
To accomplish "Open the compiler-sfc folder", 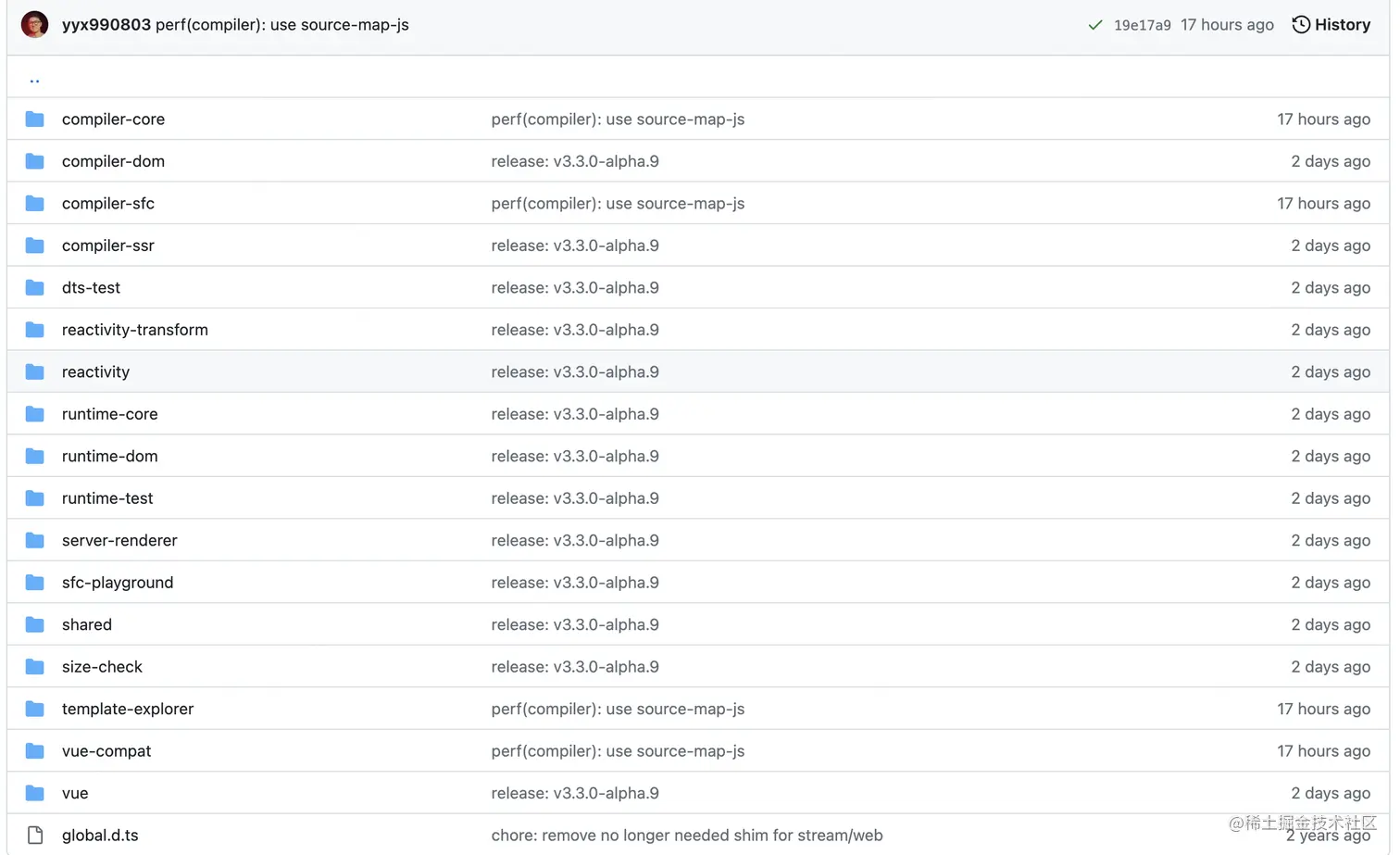I will pyautogui.click(x=108, y=204).
